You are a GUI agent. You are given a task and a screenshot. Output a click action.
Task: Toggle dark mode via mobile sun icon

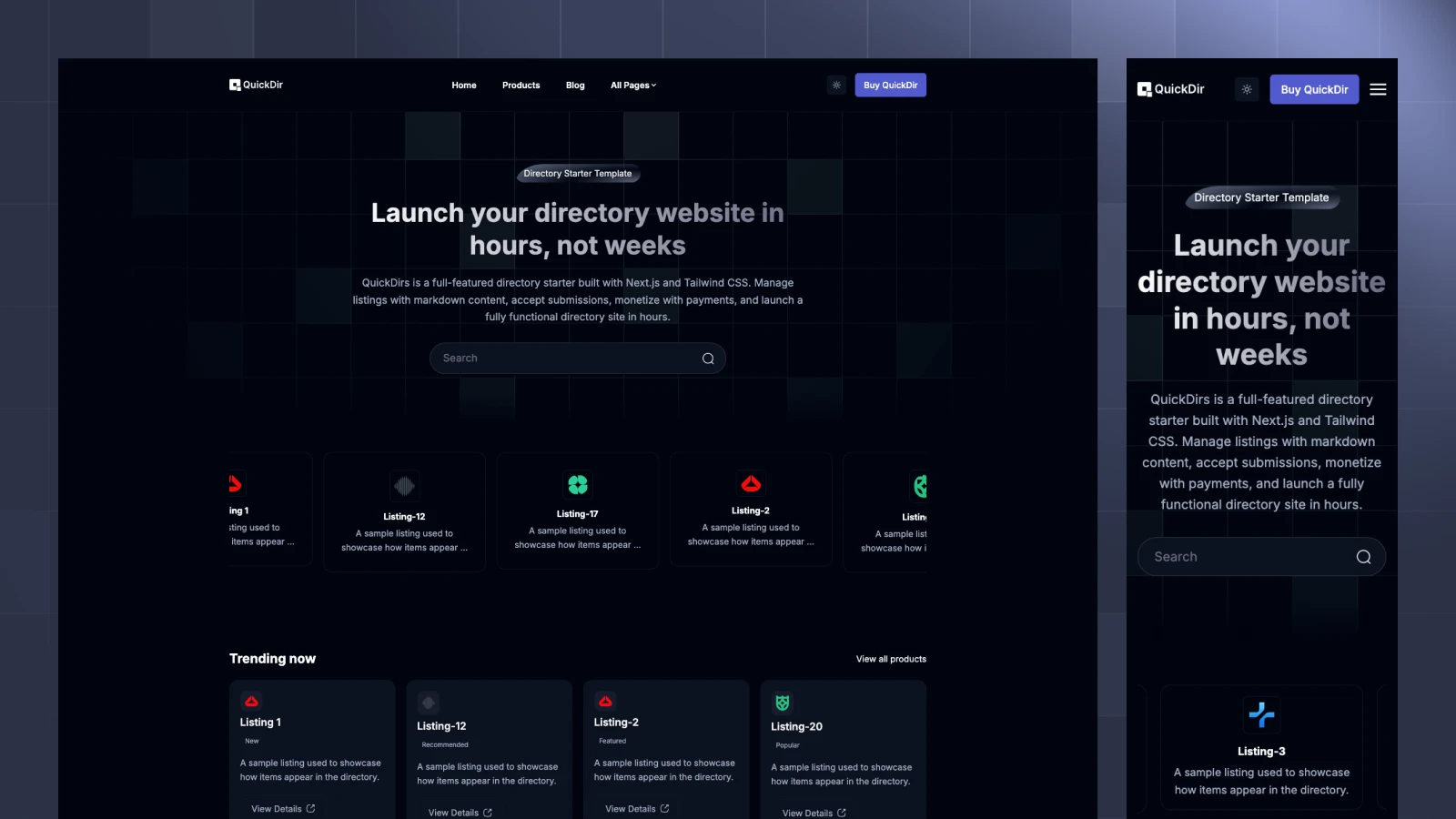pyautogui.click(x=1246, y=89)
